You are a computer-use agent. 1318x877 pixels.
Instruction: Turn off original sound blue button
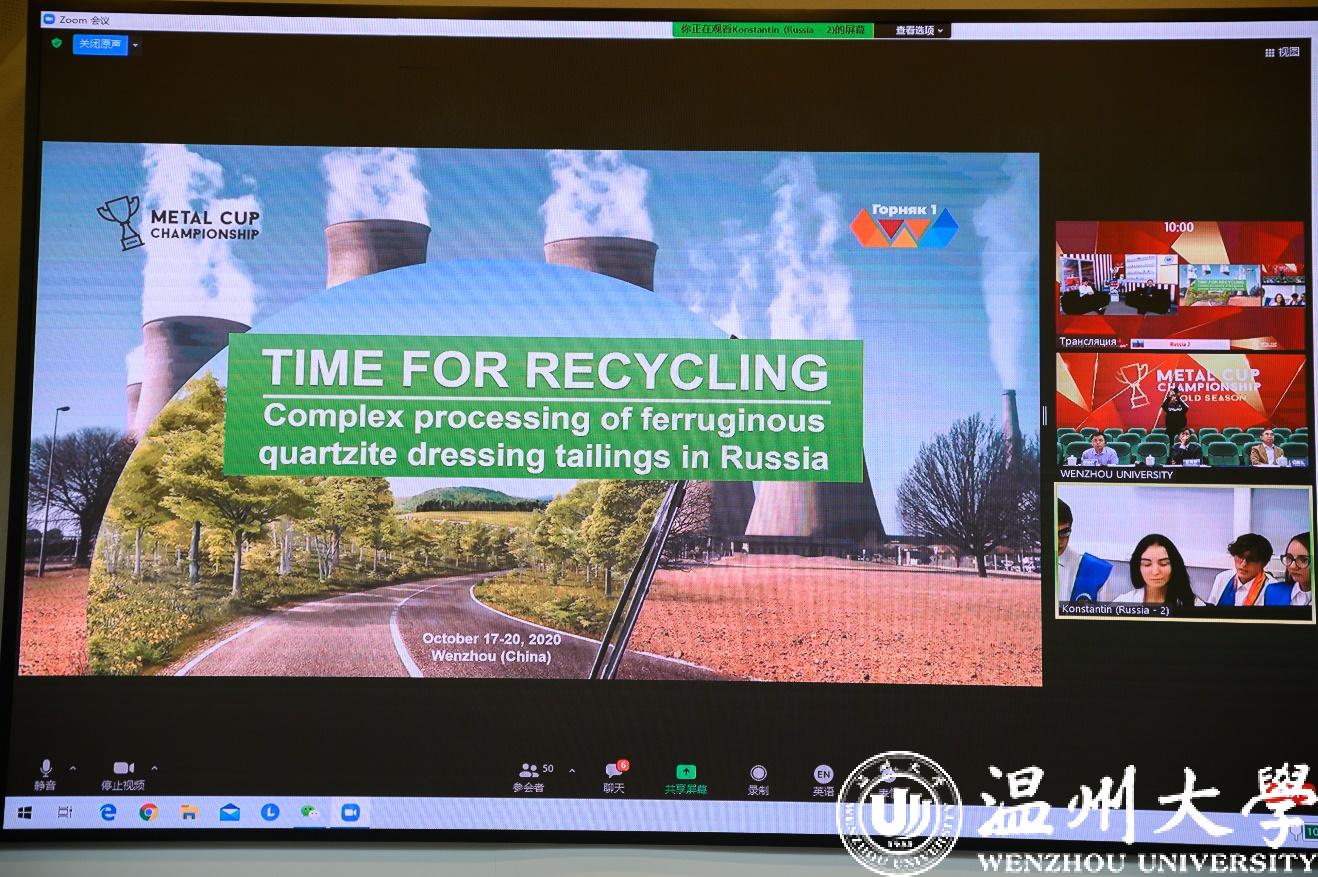100,45
